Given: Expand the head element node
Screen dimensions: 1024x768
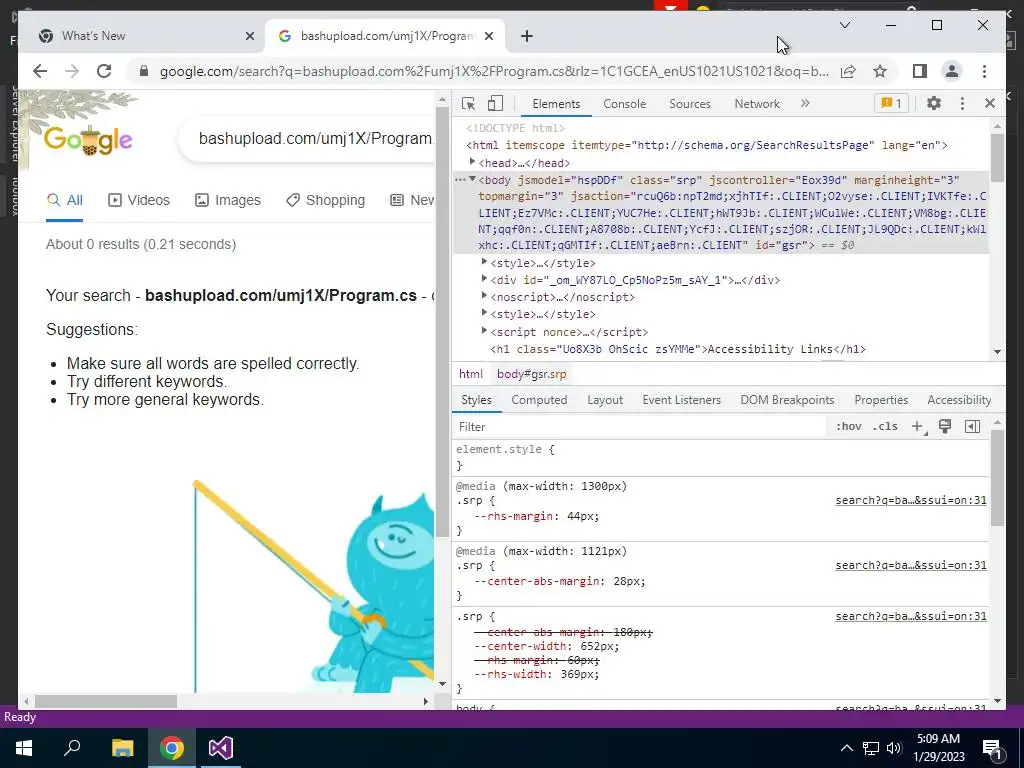Looking at the screenshot, I should [472, 162].
